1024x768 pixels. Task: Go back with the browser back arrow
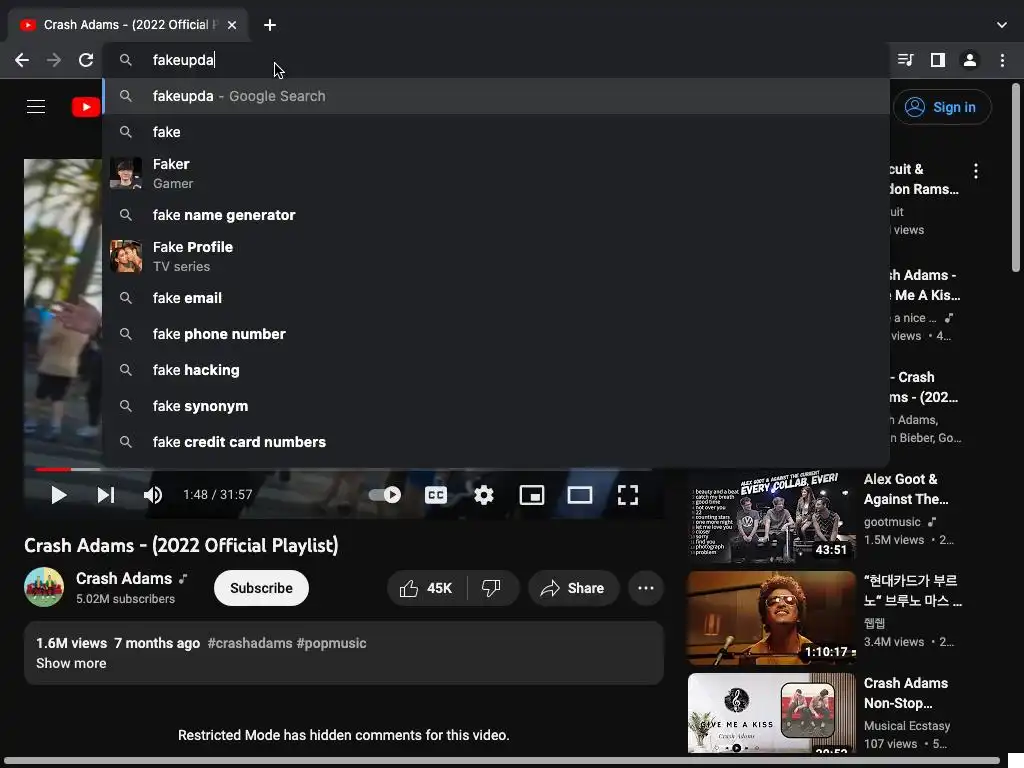22,60
